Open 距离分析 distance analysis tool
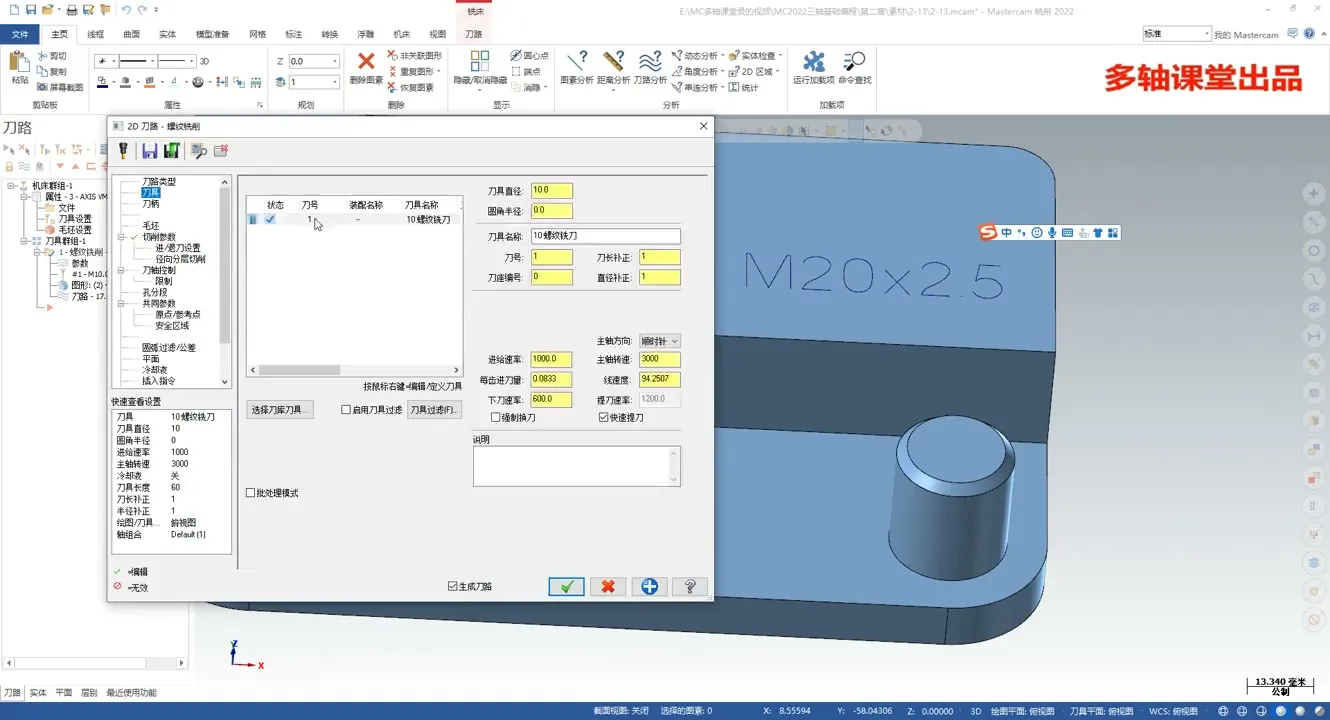 coord(613,67)
